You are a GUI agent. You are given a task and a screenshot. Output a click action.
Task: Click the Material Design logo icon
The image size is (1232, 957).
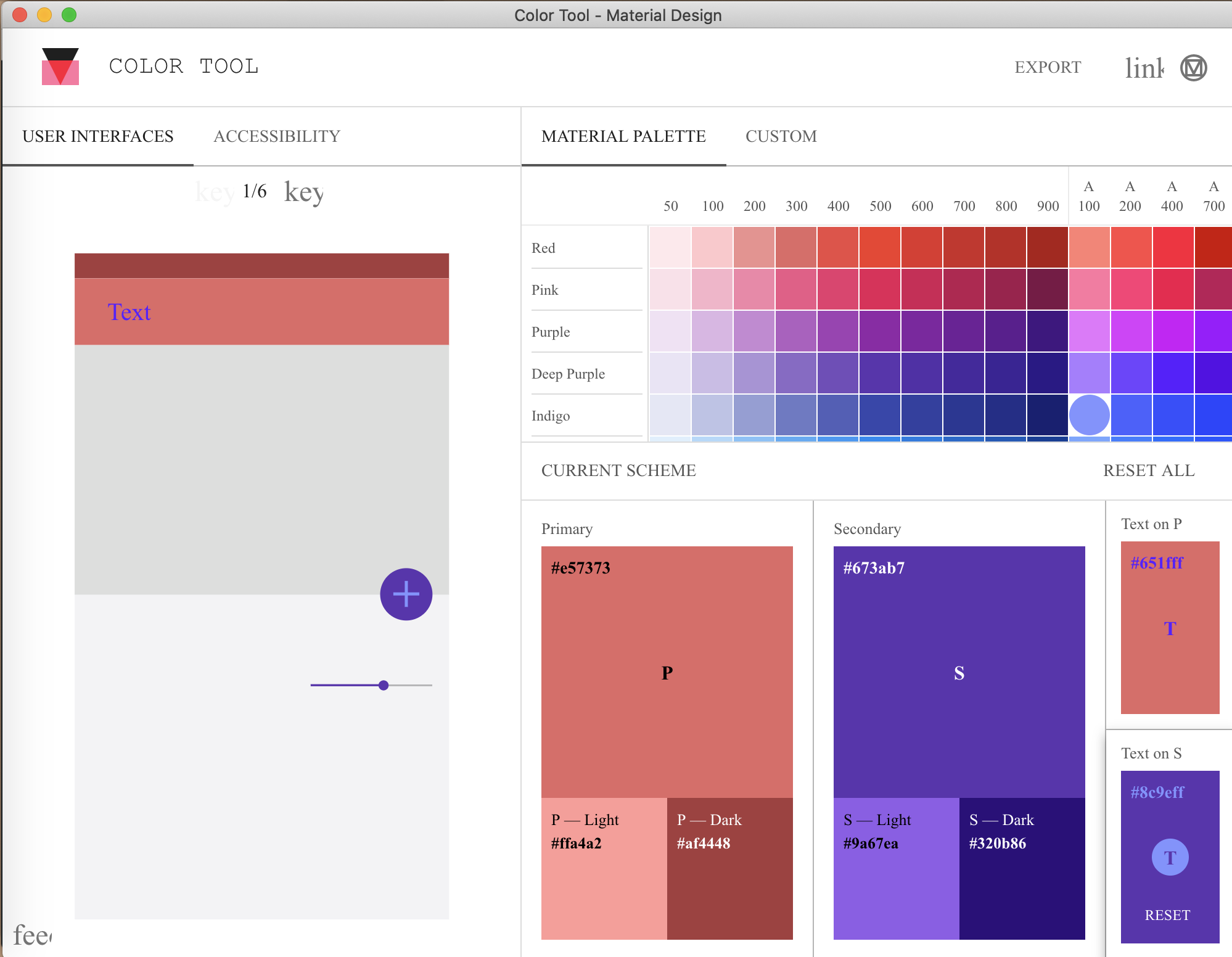pos(1193,68)
